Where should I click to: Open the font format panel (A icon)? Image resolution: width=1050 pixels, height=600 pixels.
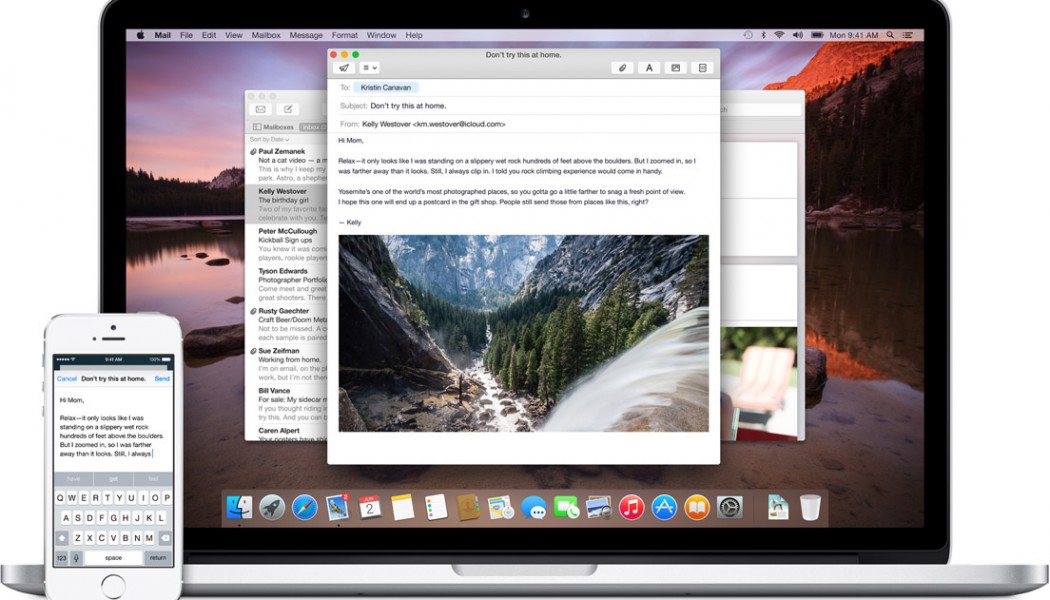click(649, 68)
